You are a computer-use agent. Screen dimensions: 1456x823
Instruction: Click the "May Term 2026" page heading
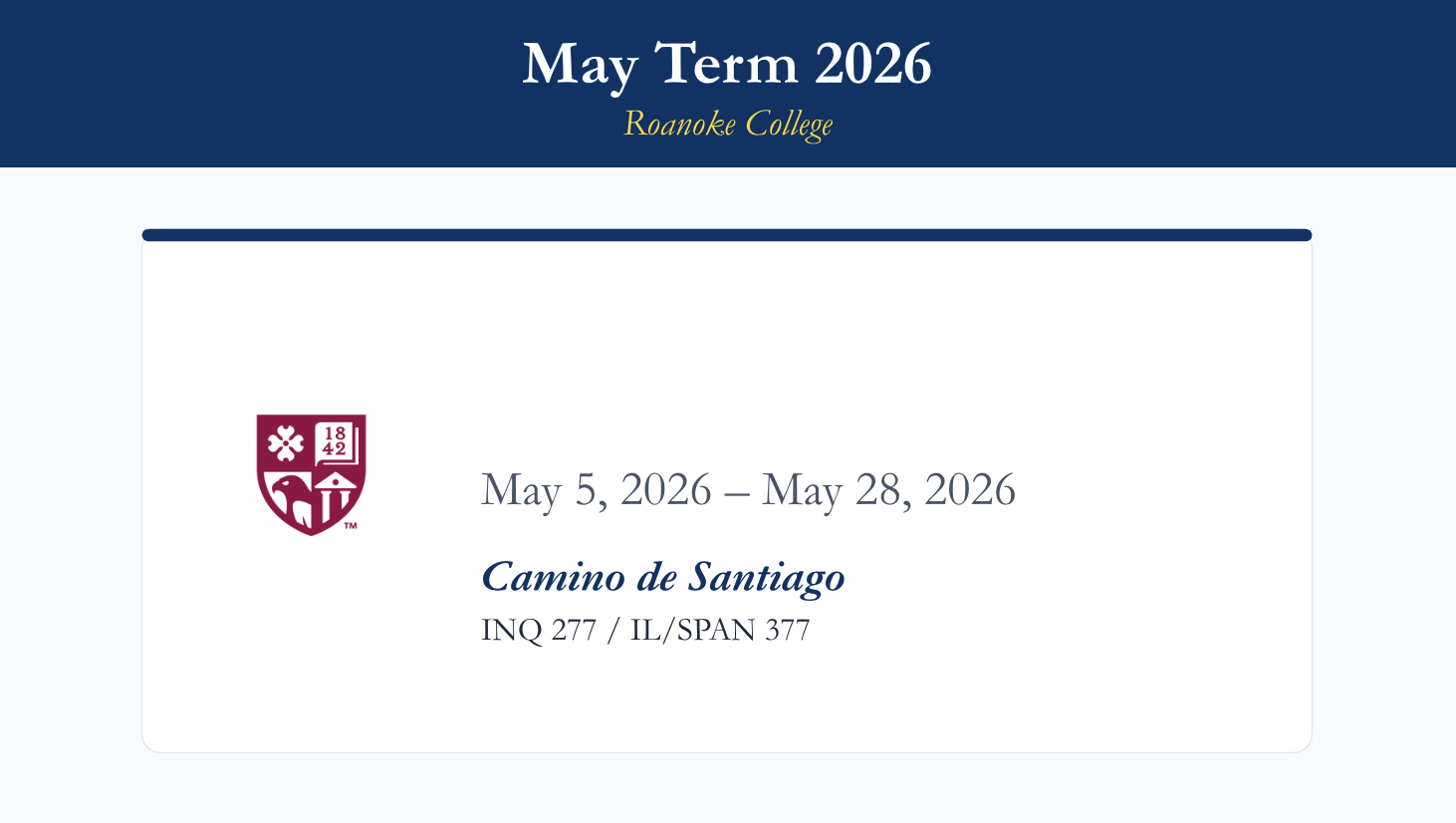click(727, 65)
